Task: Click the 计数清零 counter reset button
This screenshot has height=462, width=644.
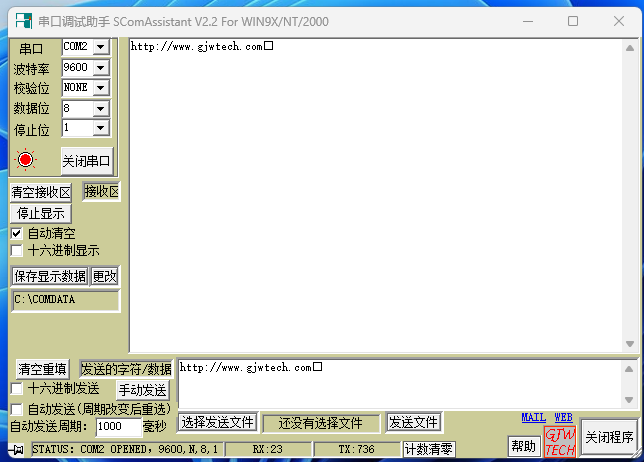Action: (x=429, y=449)
